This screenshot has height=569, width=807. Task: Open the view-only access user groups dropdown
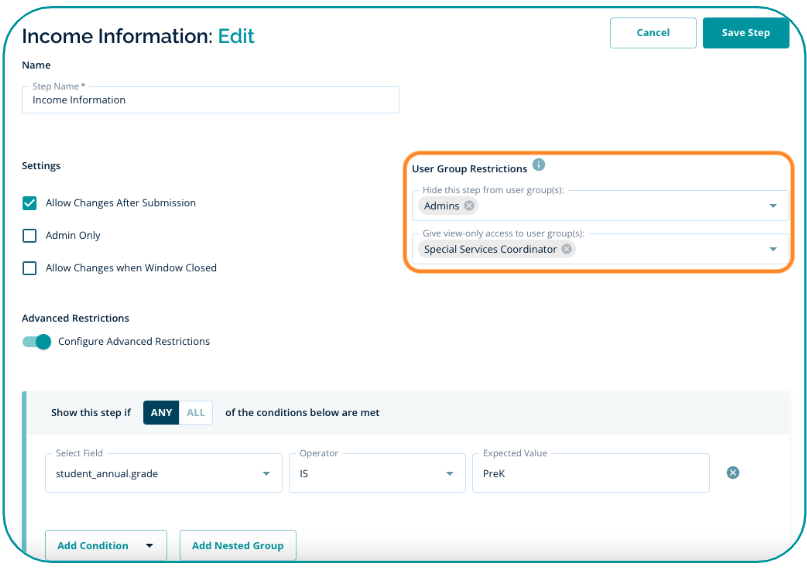coord(773,249)
